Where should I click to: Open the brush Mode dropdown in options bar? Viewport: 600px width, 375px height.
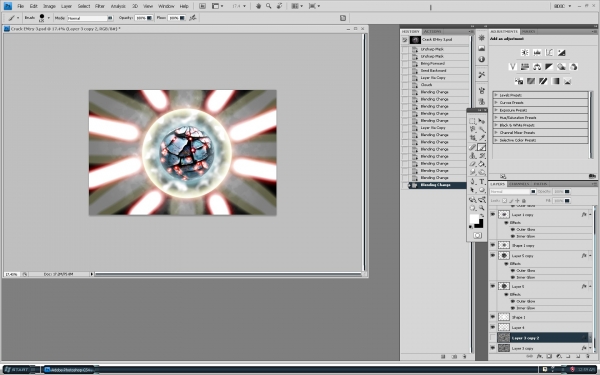[x=90, y=18]
